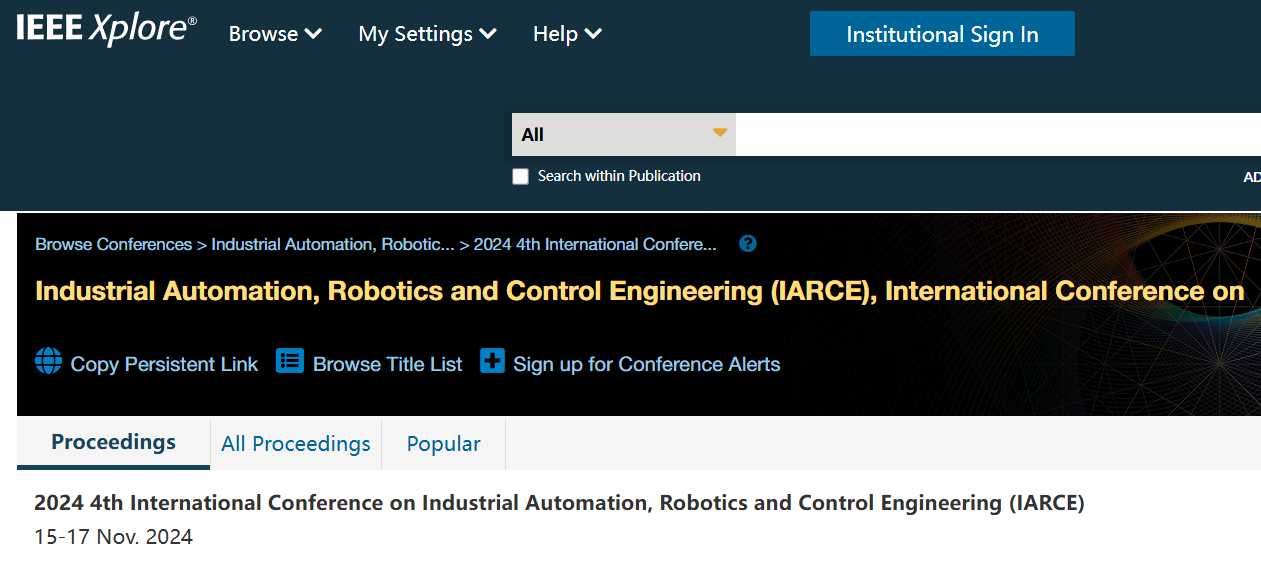Click the Copy Persistent Link text
The height and width of the screenshot is (570, 1261).
(x=164, y=364)
